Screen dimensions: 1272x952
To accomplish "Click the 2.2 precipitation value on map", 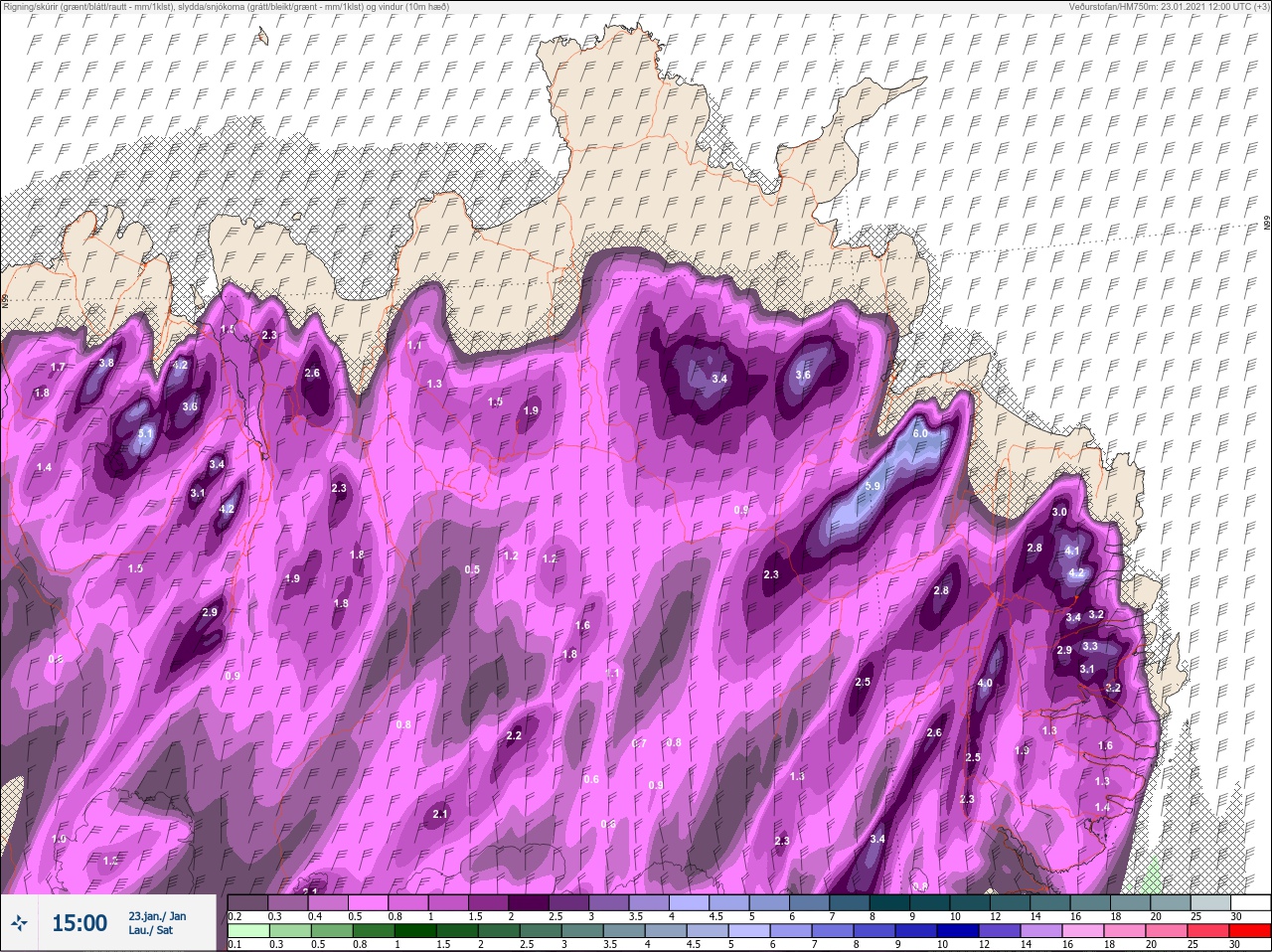I will coord(514,736).
